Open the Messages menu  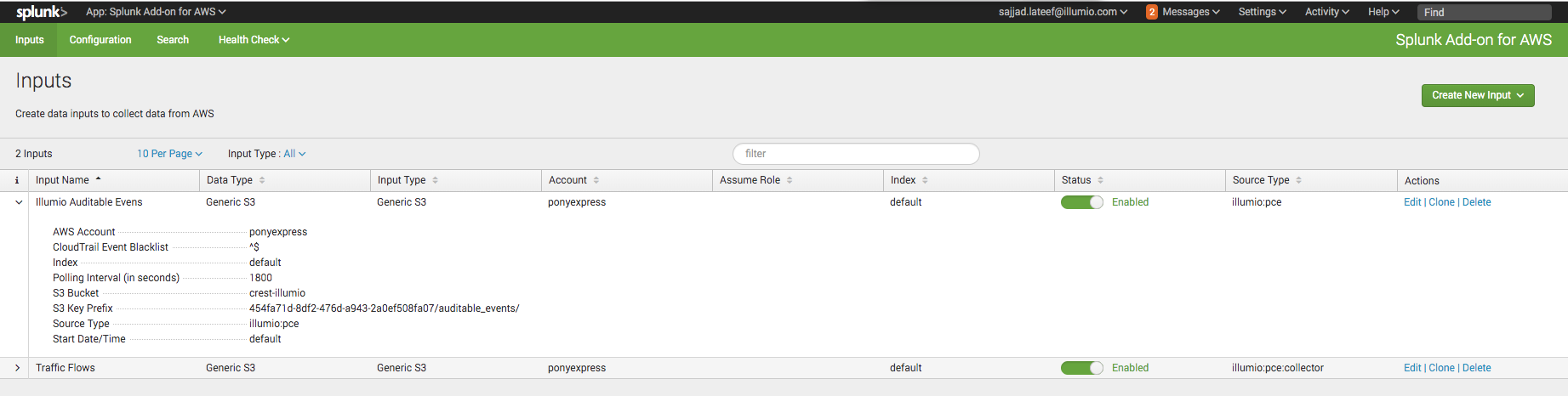point(1190,12)
